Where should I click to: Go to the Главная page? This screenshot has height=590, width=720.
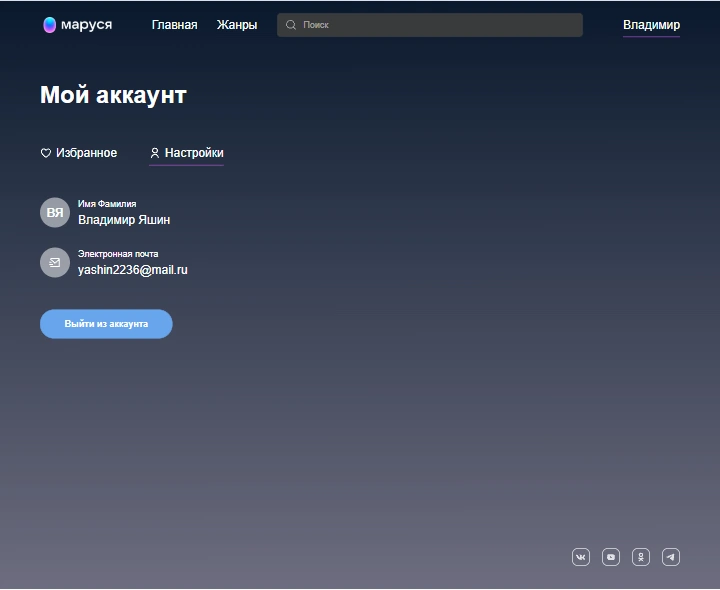174,25
